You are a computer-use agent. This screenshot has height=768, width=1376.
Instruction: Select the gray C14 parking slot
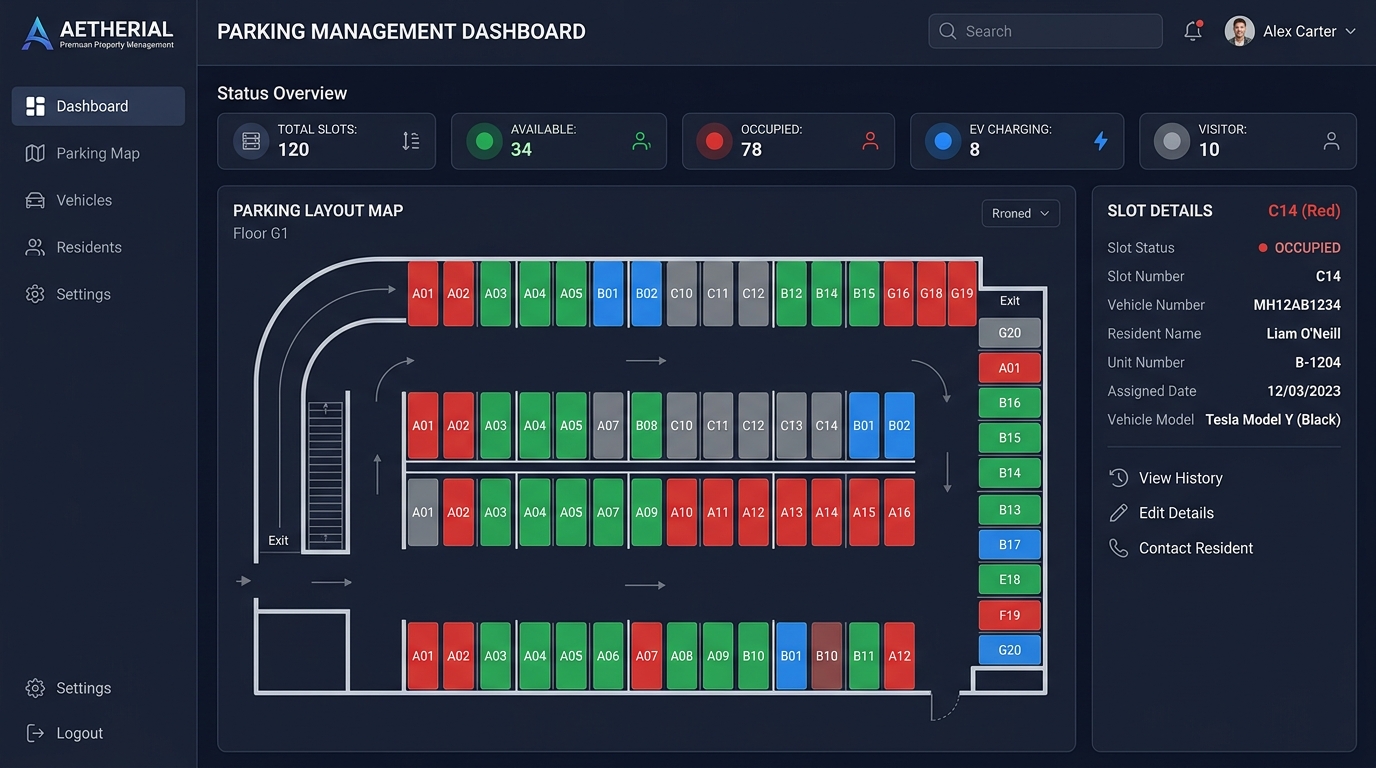[827, 425]
